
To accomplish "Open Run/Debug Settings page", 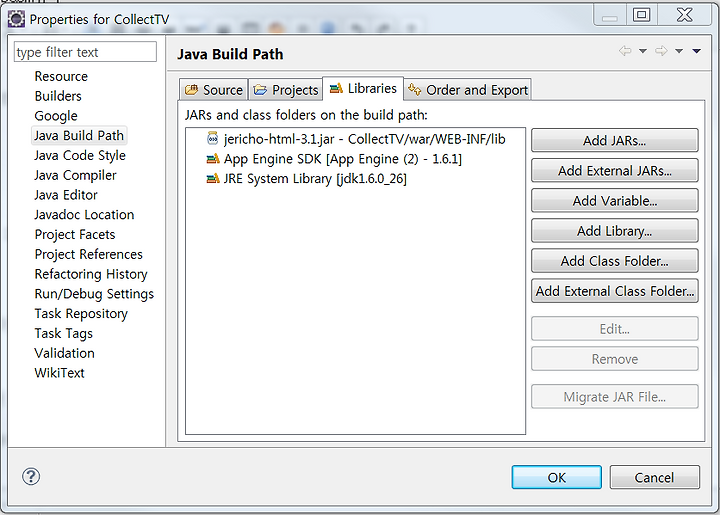I will pos(94,293).
